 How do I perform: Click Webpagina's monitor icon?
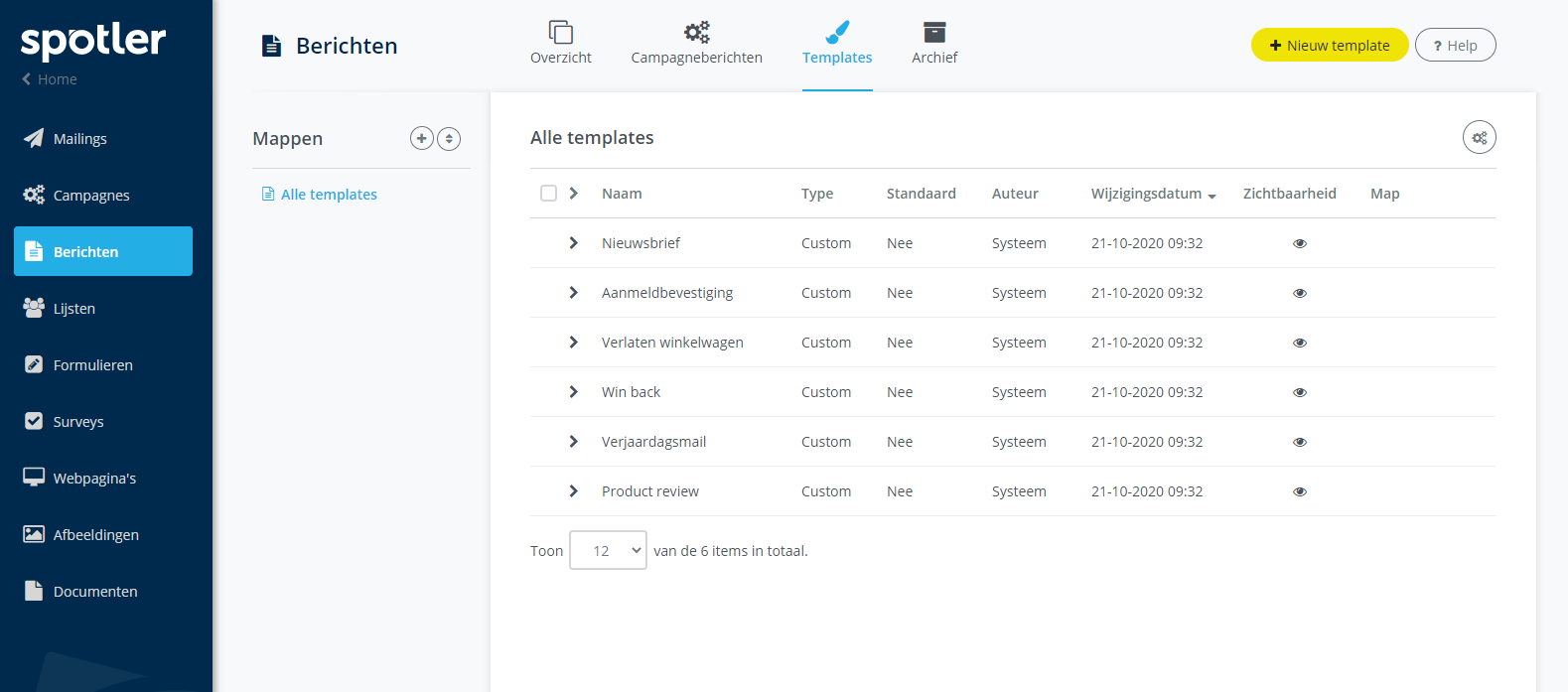point(34,478)
